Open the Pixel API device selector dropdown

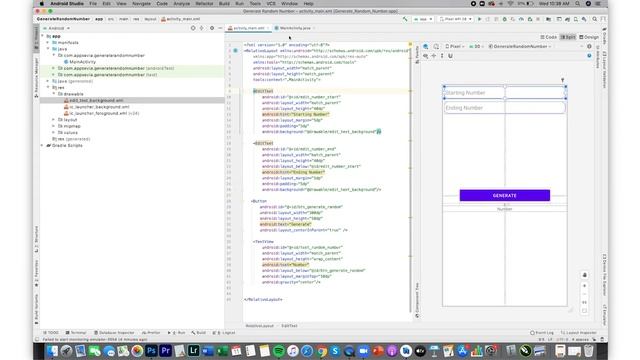point(456,19)
